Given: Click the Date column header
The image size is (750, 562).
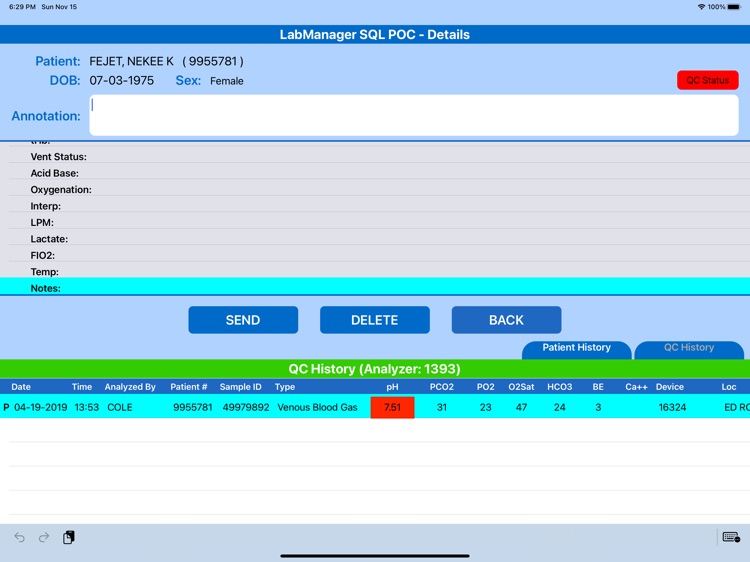Looking at the screenshot, I should [x=21, y=387].
